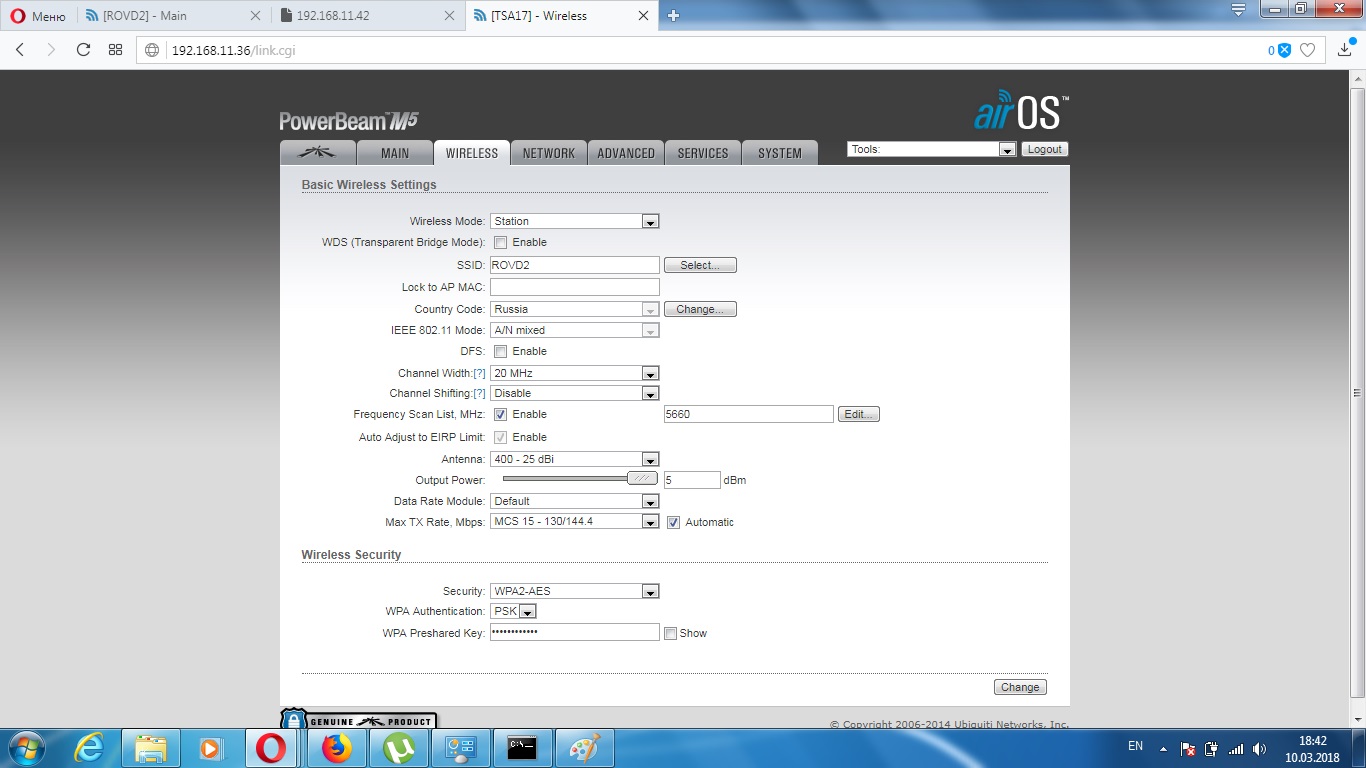Open Channel Width help link

[x=479, y=373]
